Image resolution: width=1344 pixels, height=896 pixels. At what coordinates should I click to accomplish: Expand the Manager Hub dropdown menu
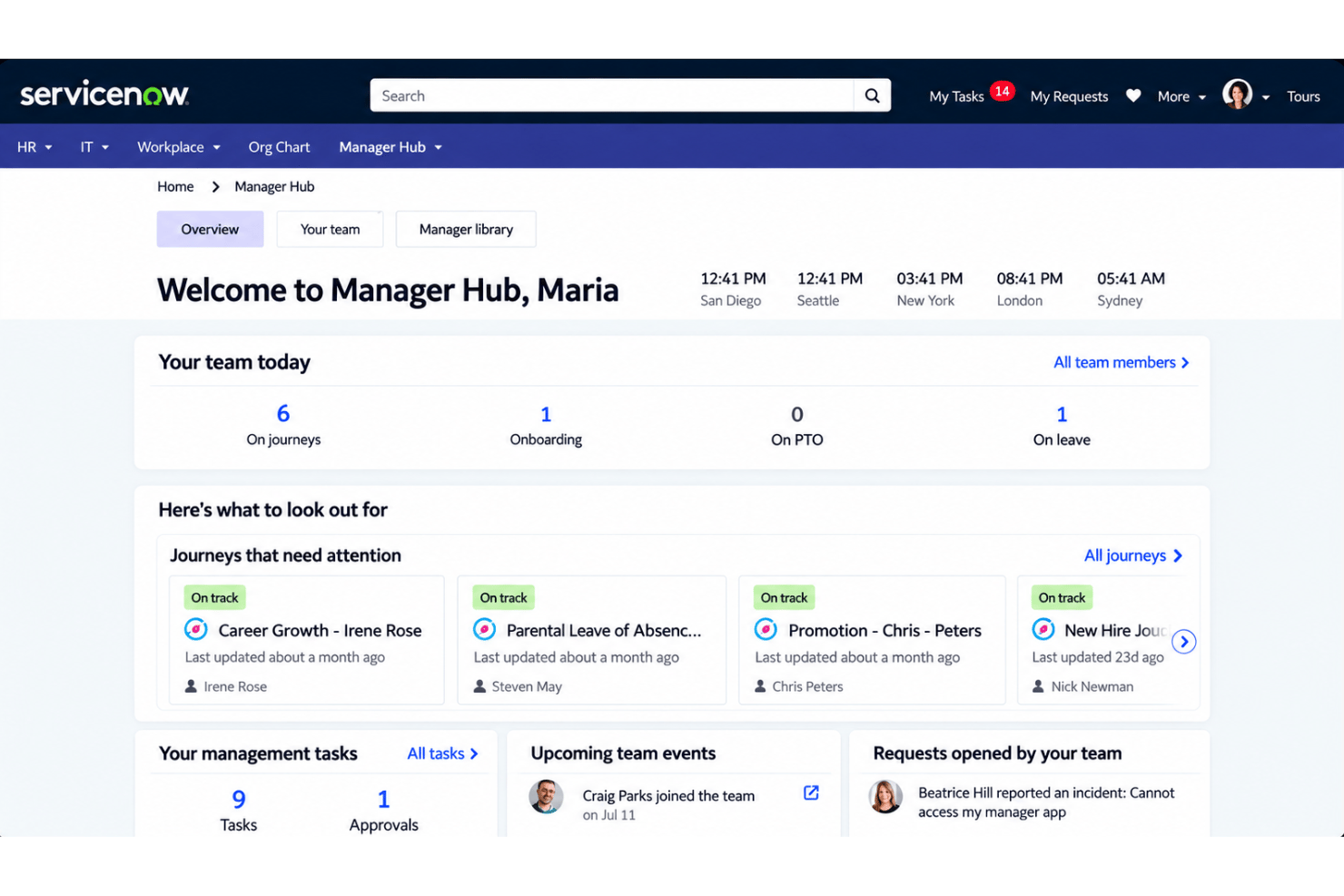pyautogui.click(x=390, y=147)
